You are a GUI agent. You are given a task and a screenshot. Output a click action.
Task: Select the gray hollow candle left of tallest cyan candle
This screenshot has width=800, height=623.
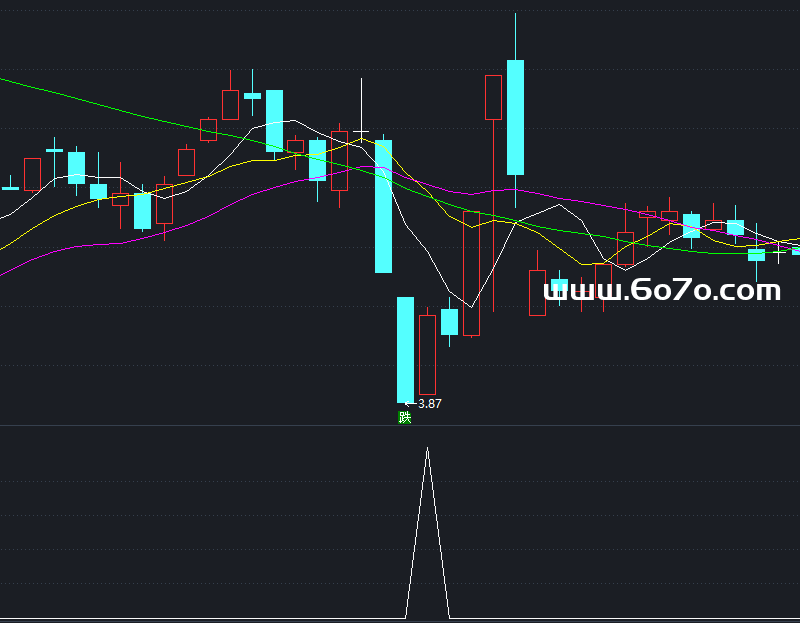click(493, 97)
